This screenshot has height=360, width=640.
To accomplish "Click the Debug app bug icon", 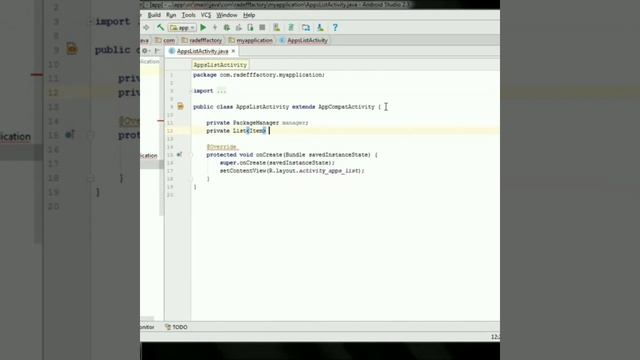I will pos(227,28).
